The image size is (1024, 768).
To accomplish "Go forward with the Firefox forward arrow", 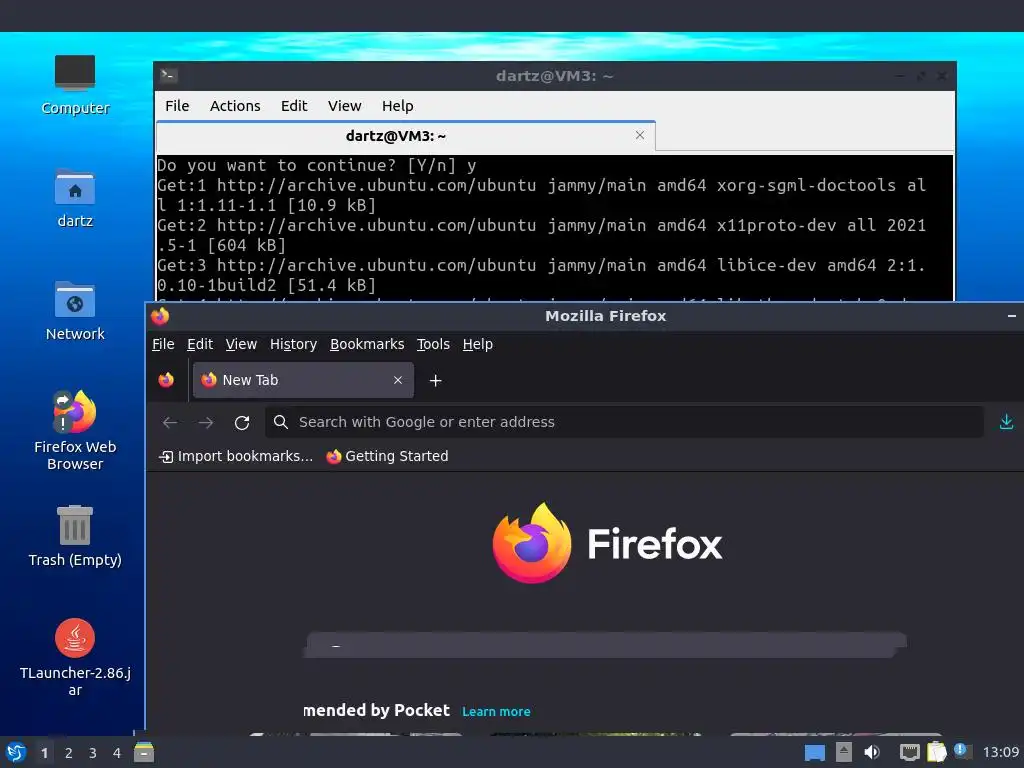I will coord(206,423).
